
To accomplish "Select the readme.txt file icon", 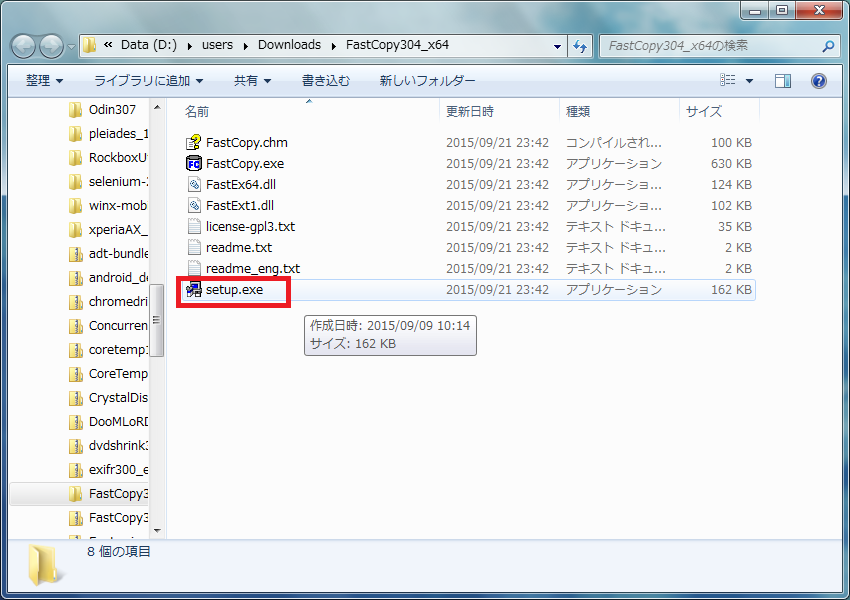I will (194, 247).
